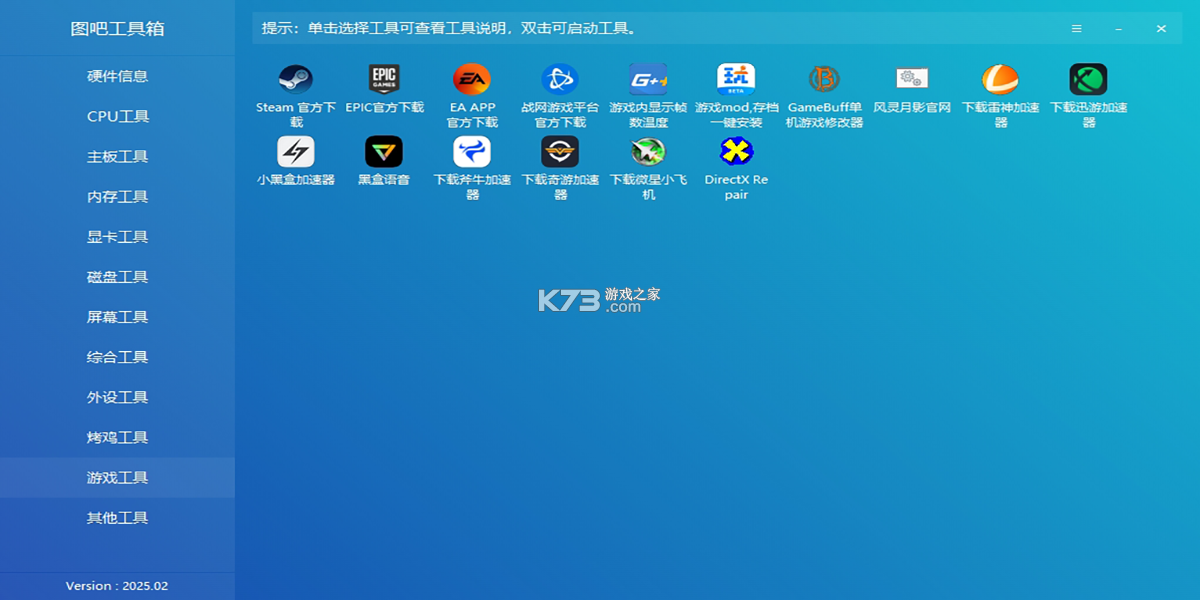Select the 游戏工具 category

pyautogui.click(x=118, y=478)
